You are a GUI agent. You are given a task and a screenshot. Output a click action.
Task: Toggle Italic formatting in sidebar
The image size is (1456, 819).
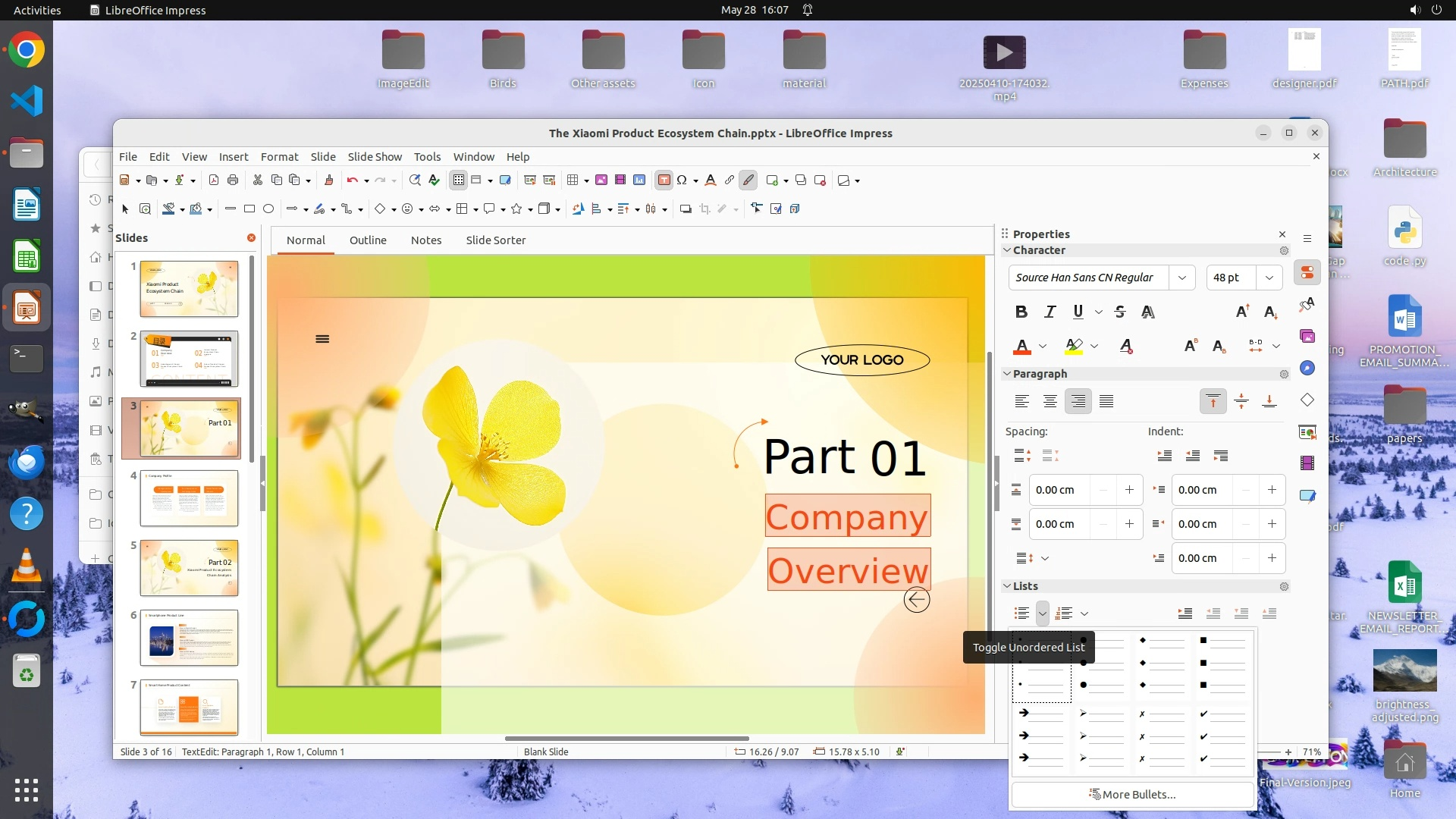click(x=1050, y=312)
